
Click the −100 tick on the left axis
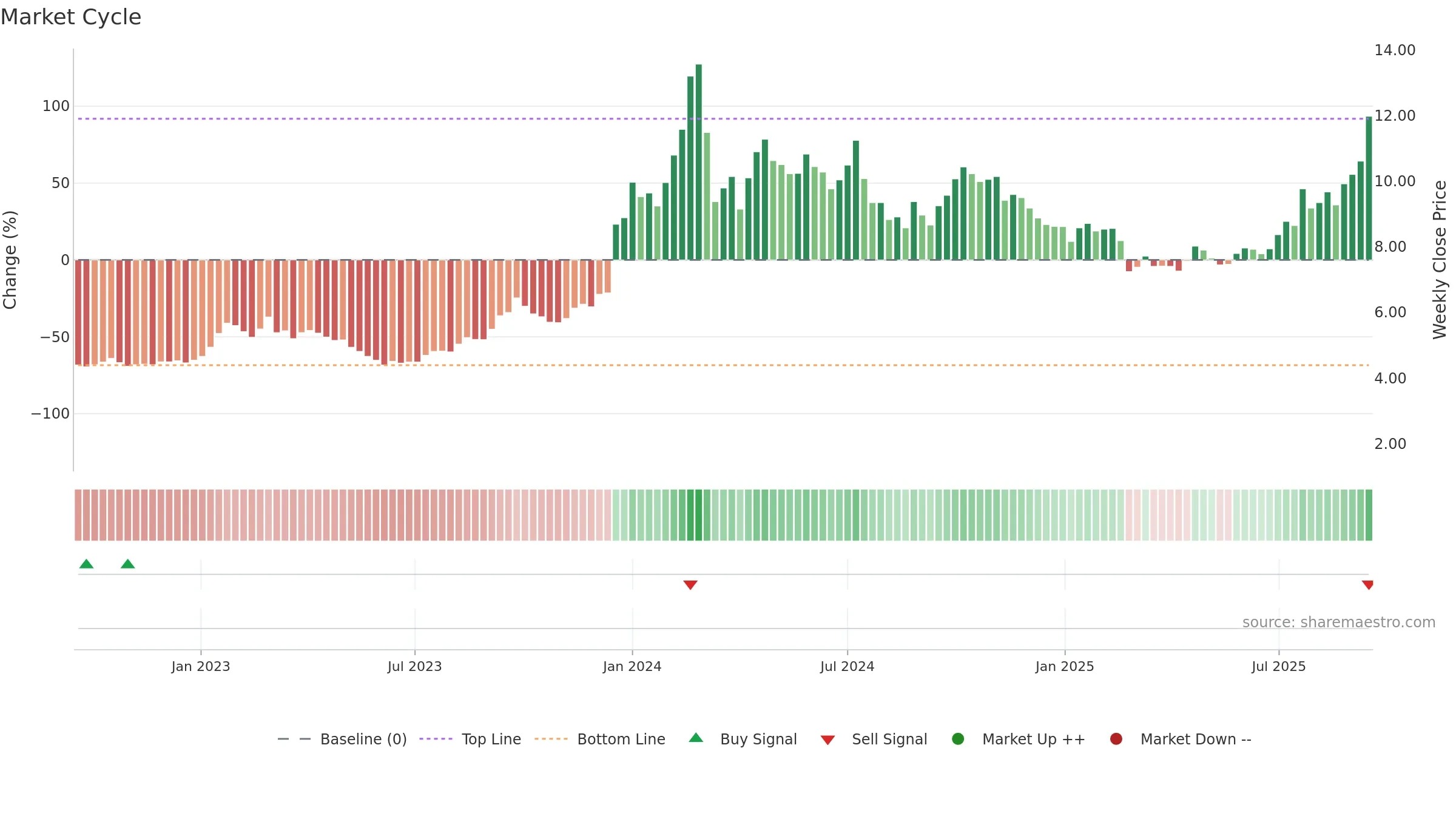pos(50,414)
